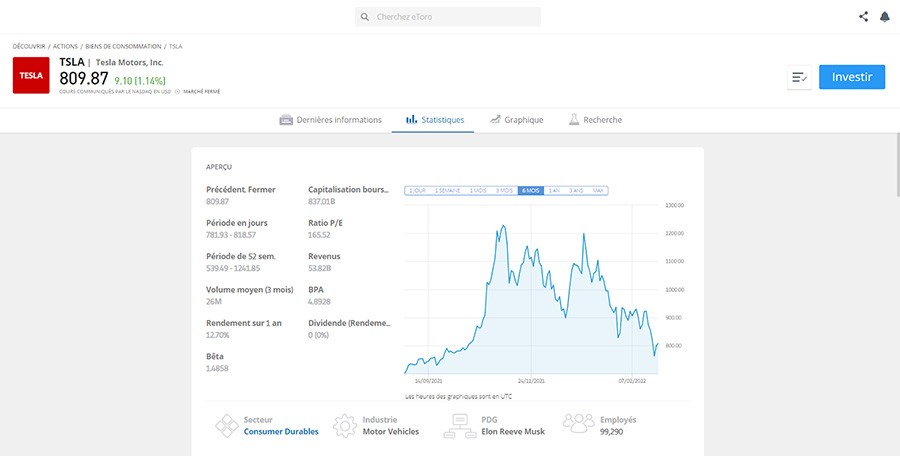
Task: Click the Rendement sur 1 an 12.70%
Action: [217, 335]
